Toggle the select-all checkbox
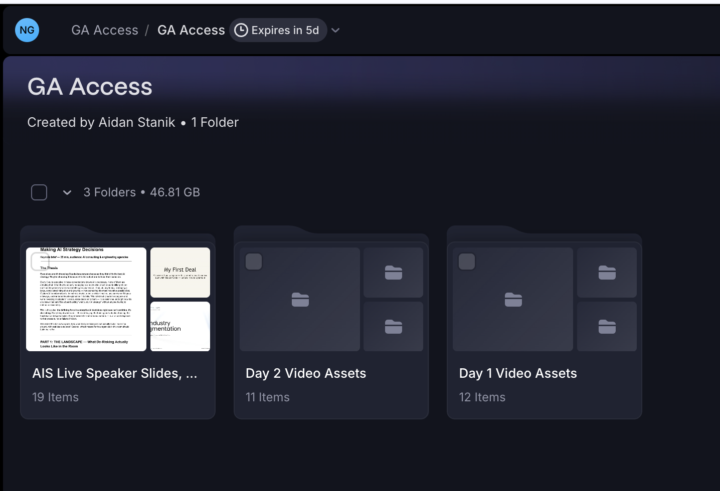 pos(39,192)
